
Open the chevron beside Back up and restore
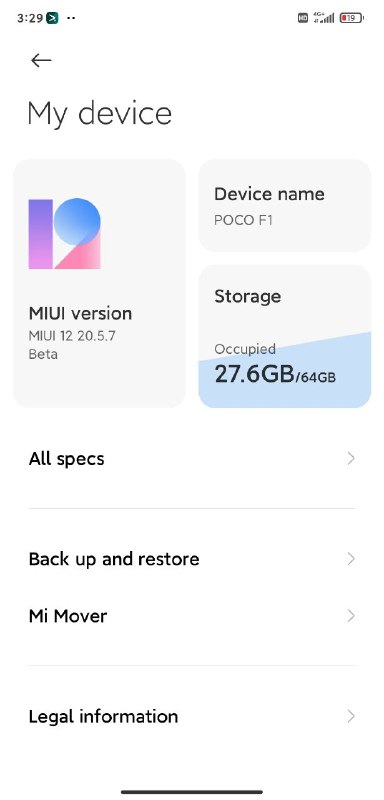[351, 559]
